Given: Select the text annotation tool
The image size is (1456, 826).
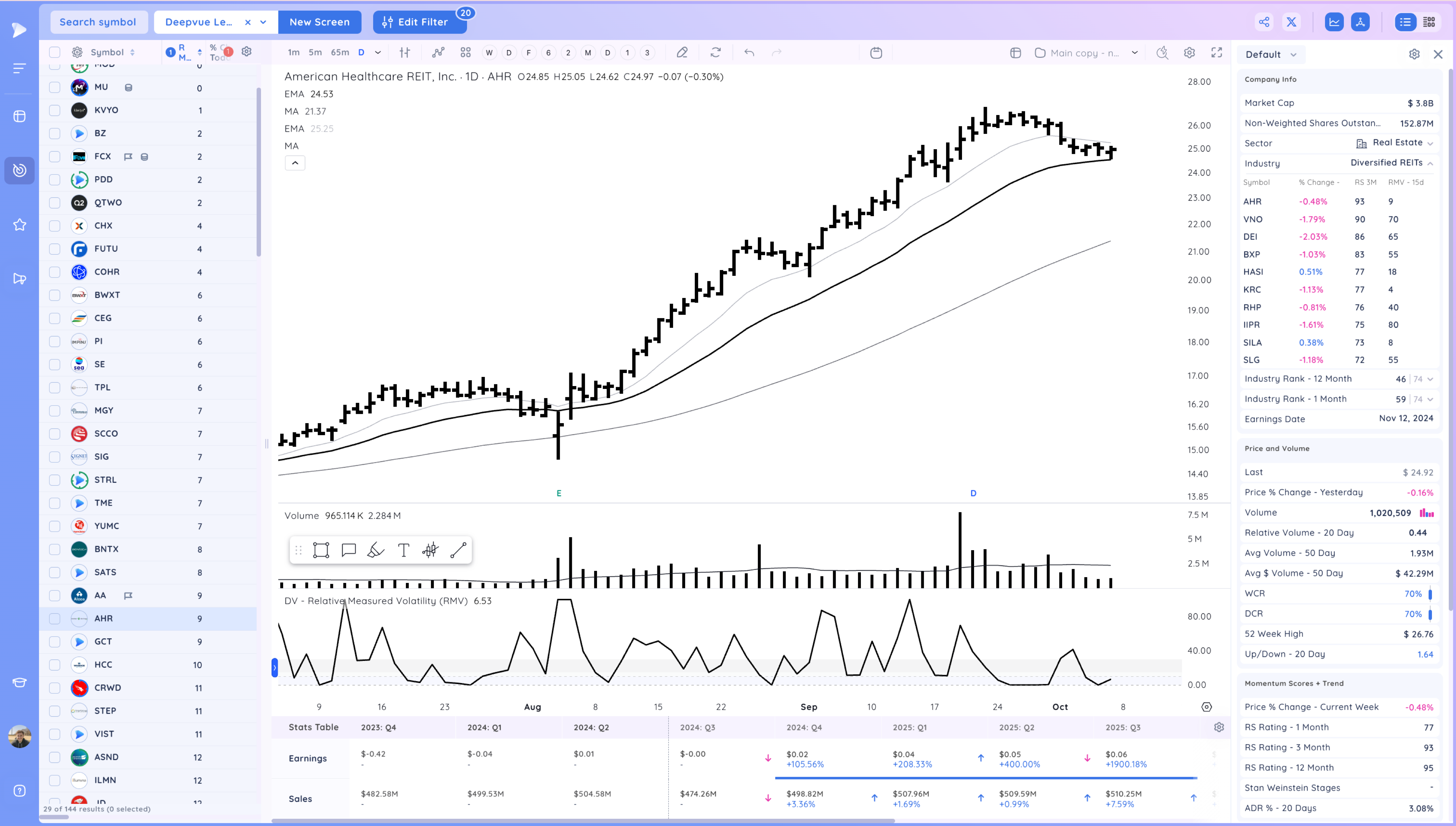Looking at the screenshot, I should 403,550.
